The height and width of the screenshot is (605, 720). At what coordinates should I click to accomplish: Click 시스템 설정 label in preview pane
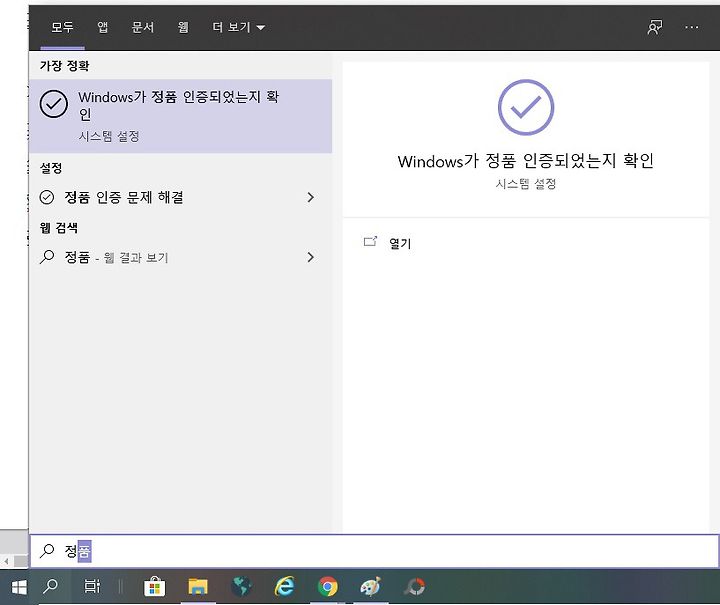click(x=526, y=184)
